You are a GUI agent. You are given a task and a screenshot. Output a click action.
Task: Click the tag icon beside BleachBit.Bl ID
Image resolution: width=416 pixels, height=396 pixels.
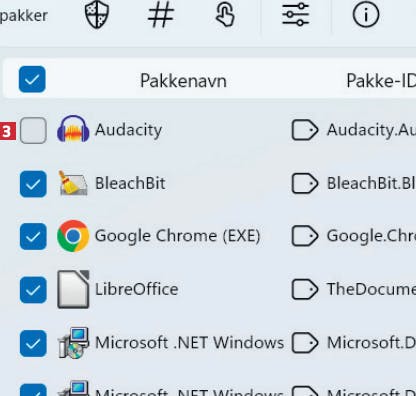(305, 183)
